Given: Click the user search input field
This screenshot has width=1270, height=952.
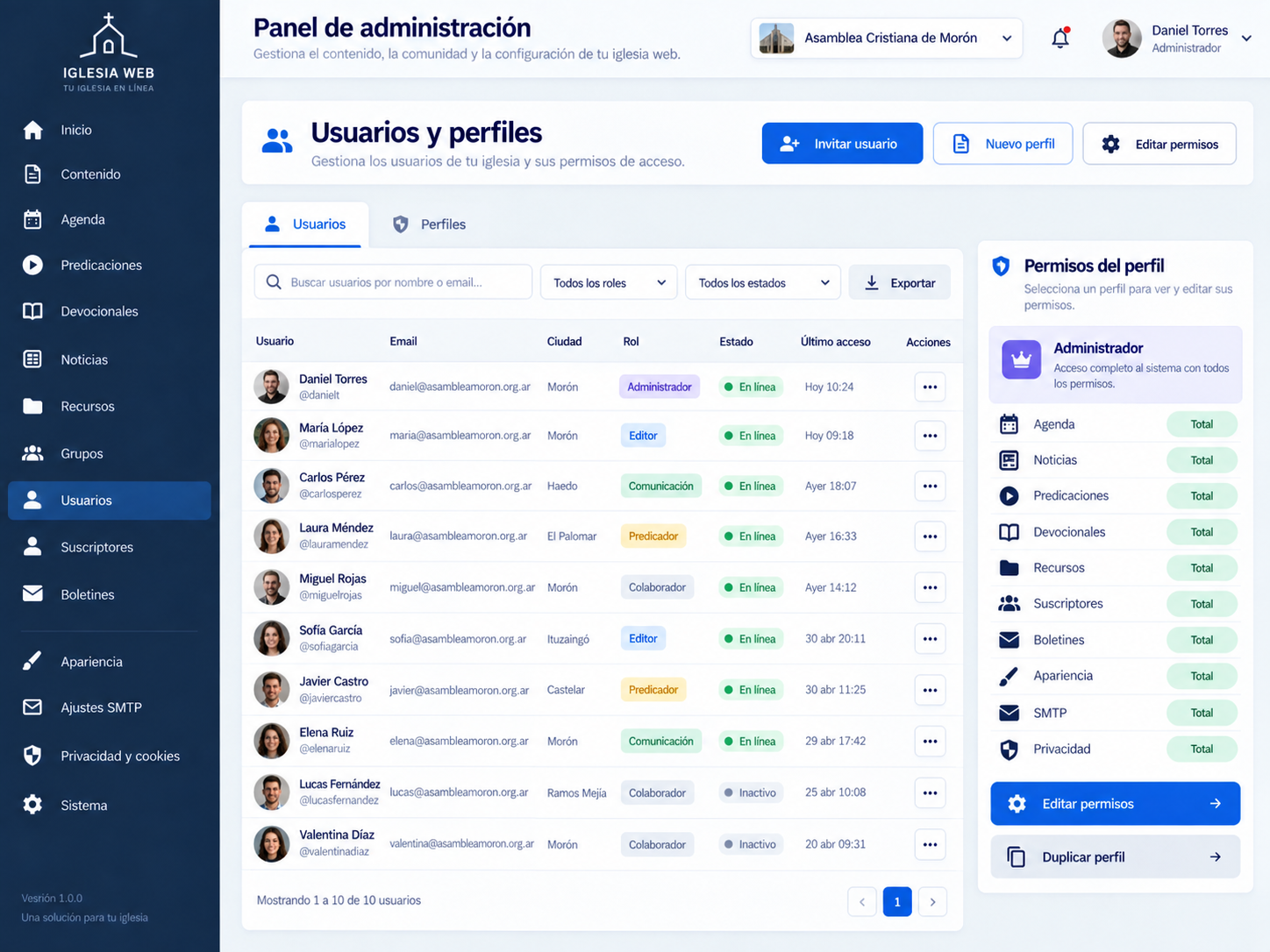Looking at the screenshot, I should (393, 282).
